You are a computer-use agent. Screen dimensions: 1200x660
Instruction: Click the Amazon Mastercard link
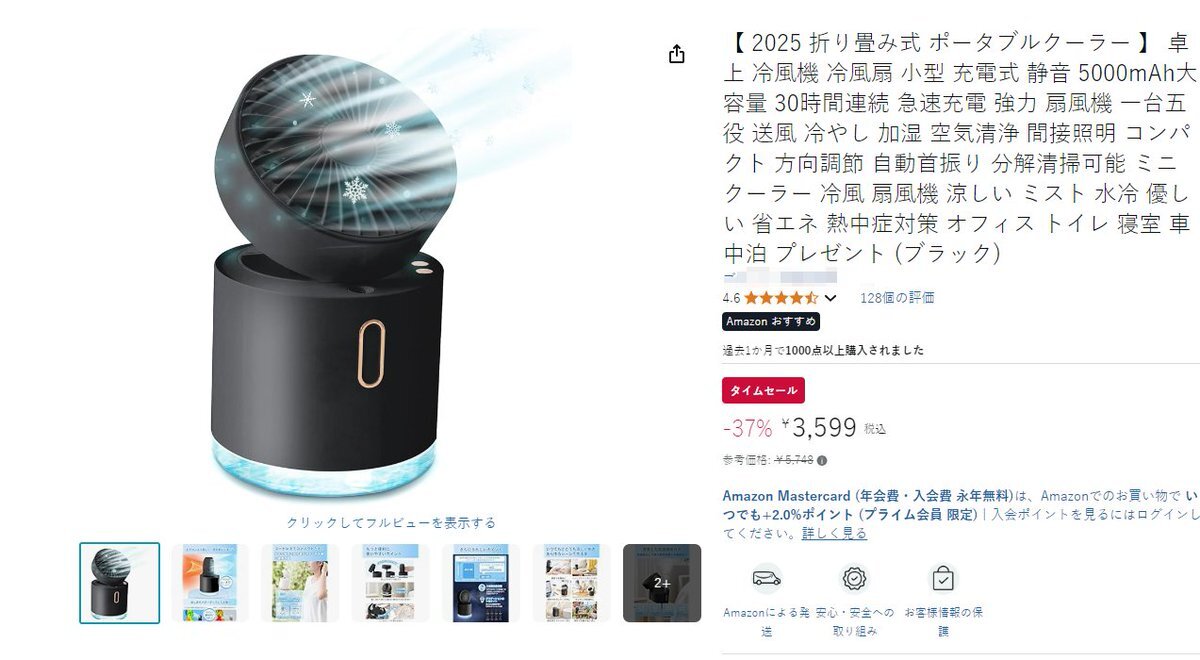click(x=786, y=496)
